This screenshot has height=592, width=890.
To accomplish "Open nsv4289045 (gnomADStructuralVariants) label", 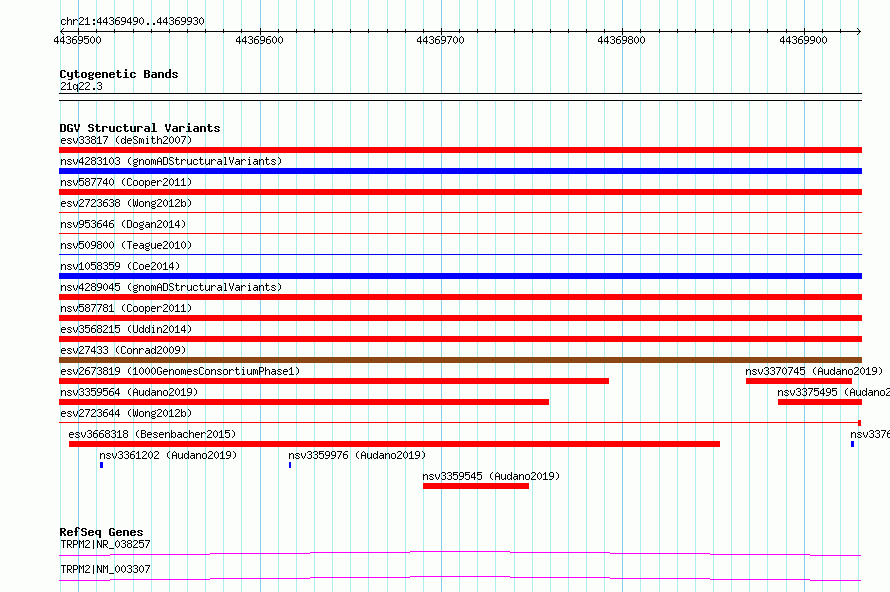I will pos(171,287).
